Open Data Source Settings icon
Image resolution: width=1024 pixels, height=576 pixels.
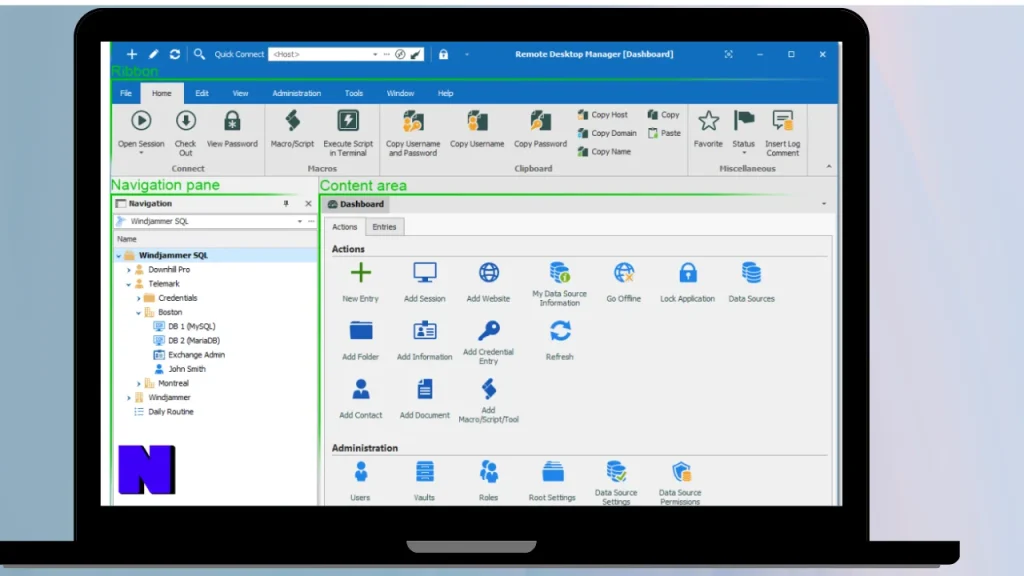tap(616, 472)
